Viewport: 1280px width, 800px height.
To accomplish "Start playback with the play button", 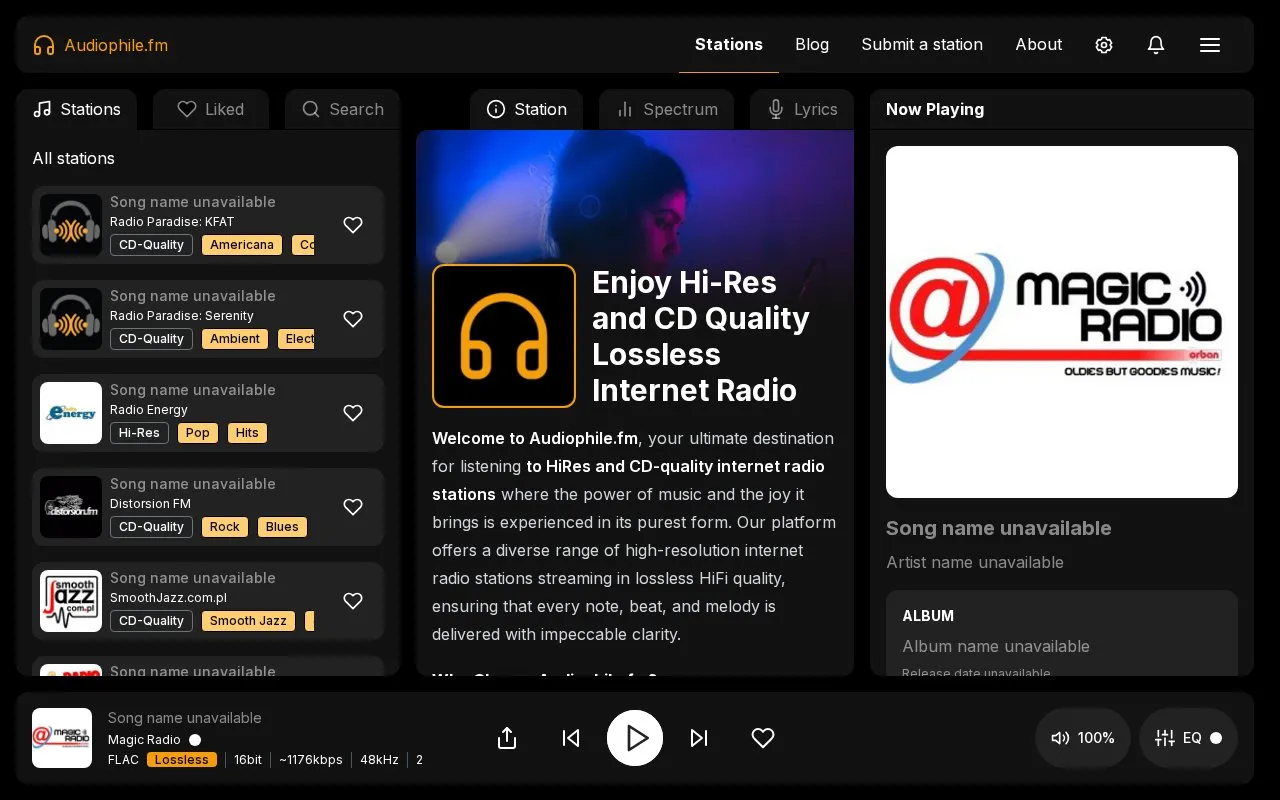I will tap(635, 738).
